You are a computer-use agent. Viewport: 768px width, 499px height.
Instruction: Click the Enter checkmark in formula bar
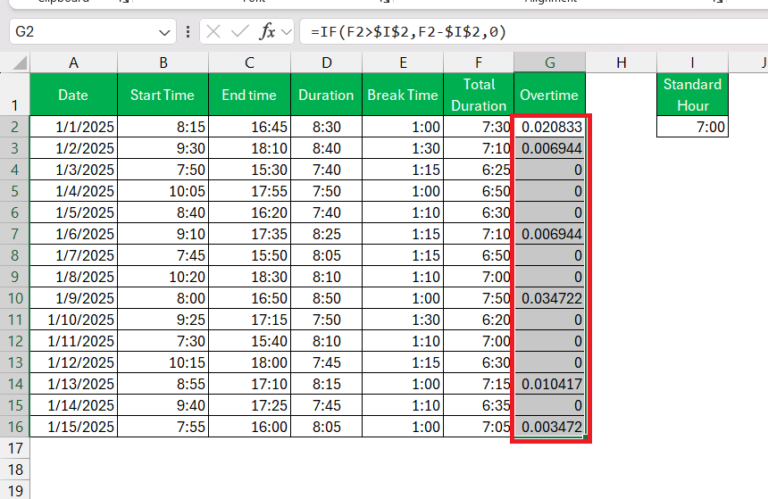pyautogui.click(x=240, y=32)
